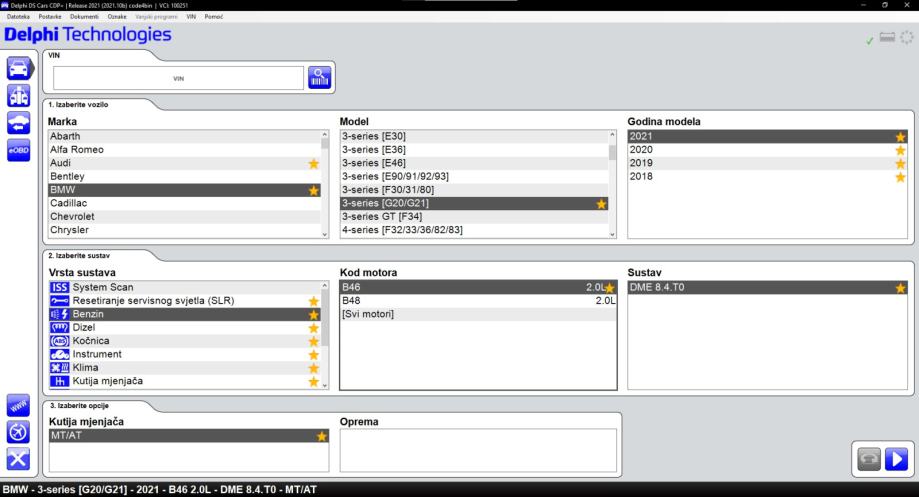919x497 pixels.
Task: Open the vehicle selection car icon in sidebar
Action: 19,69
